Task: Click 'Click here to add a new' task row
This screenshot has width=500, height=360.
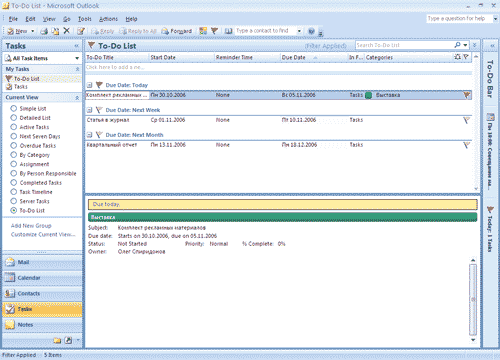Action: [279, 67]
